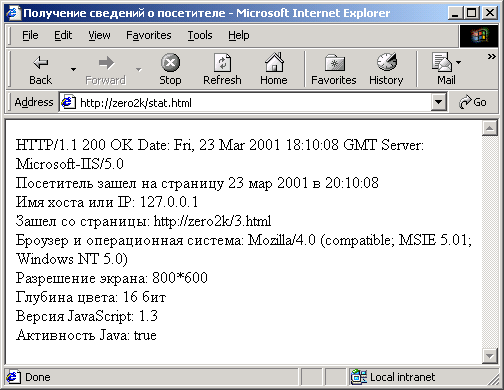Click the Back arrow toolbar icon
The image size is (504, 390).
(x=41, y=63)
